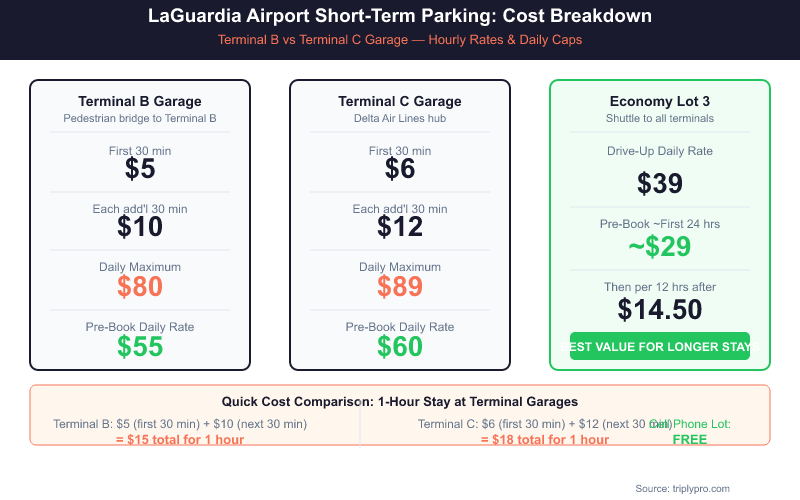
Task: Select the $60 pre-book daily rate
Action: (400, 346)
